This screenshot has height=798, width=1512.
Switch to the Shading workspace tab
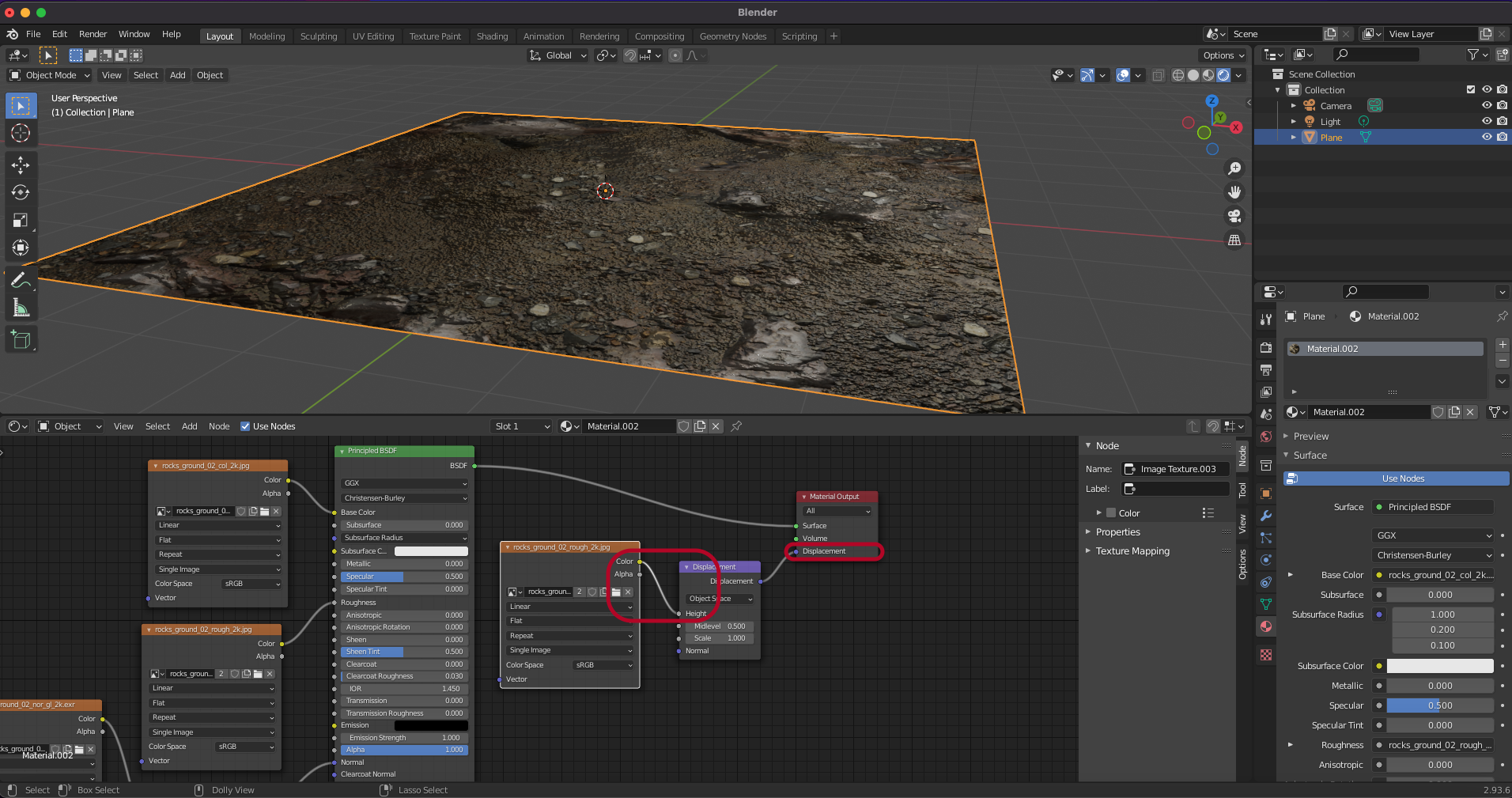(x=492, y=36)
